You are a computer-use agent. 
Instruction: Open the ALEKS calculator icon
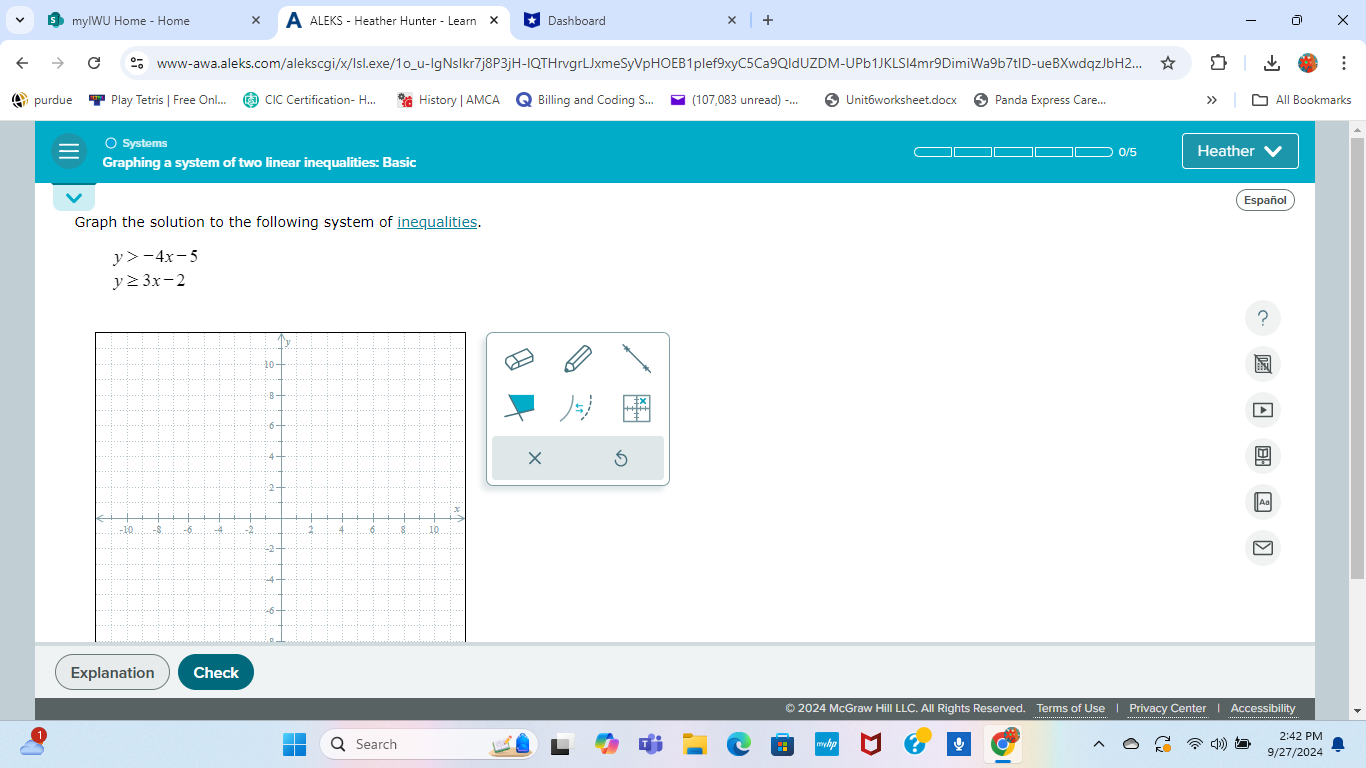(x=1263, y=364)
